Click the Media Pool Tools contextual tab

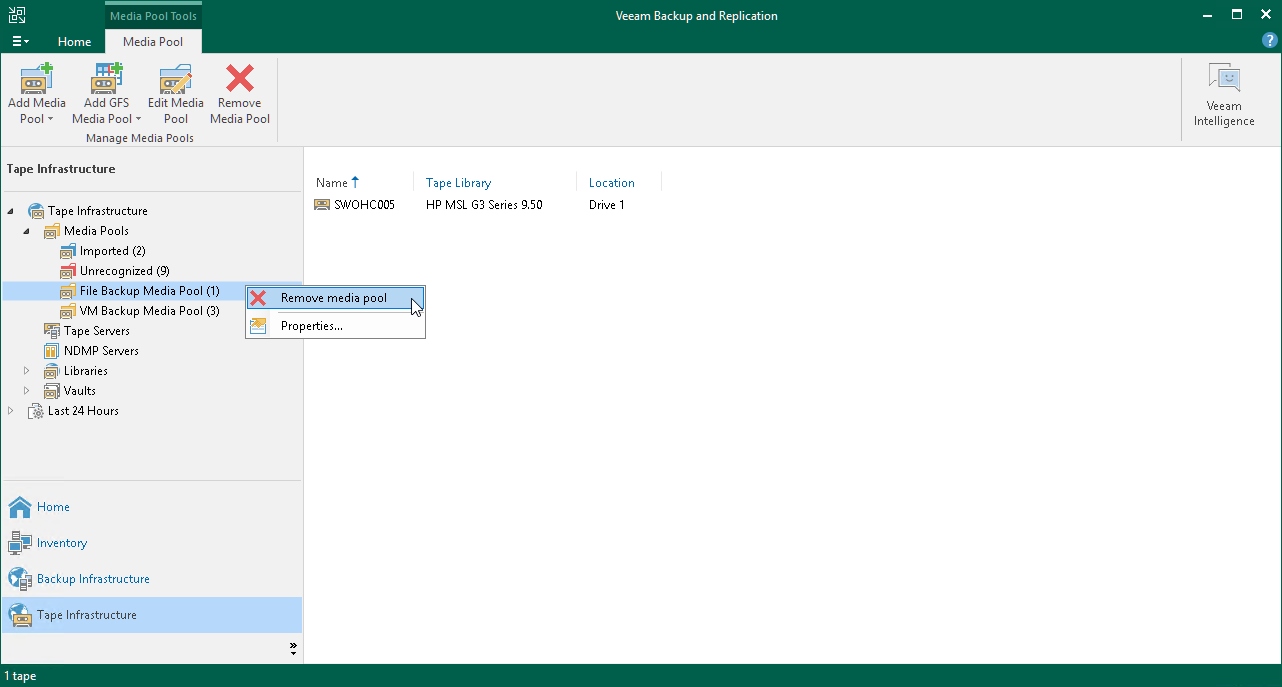[x=153, y=16]
